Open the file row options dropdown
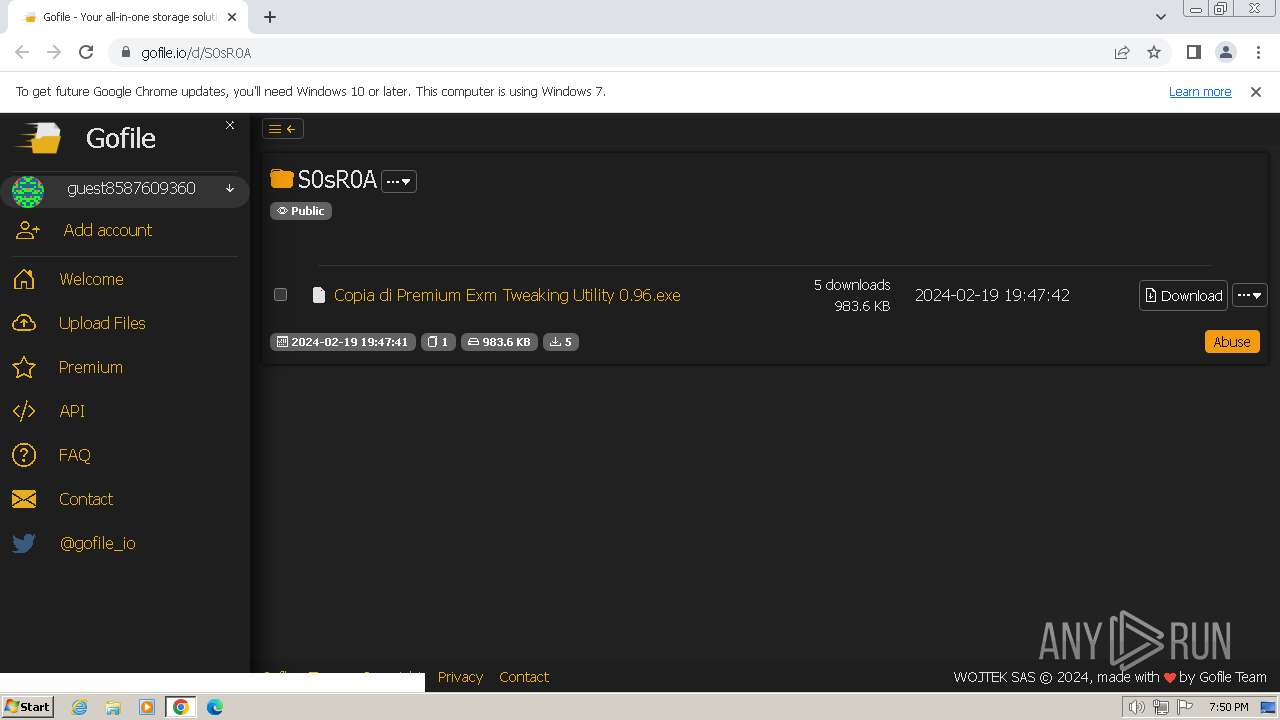The width and height of the screenshot is (1280, 720). point(1250,295)
